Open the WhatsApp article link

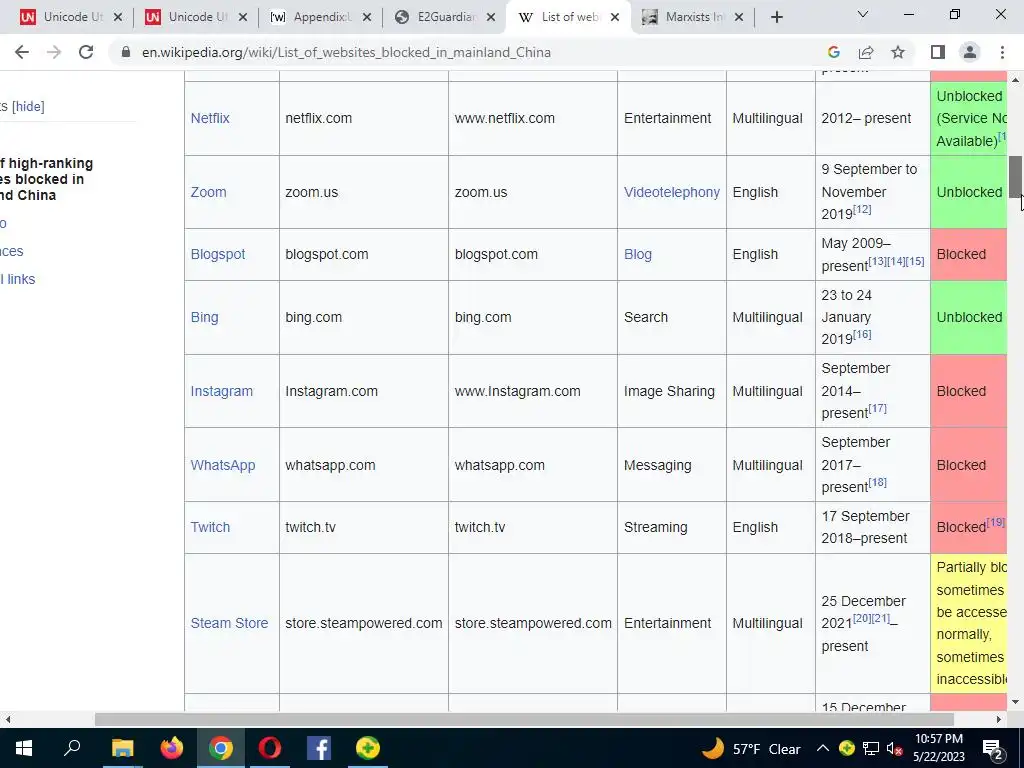point(223,465)
